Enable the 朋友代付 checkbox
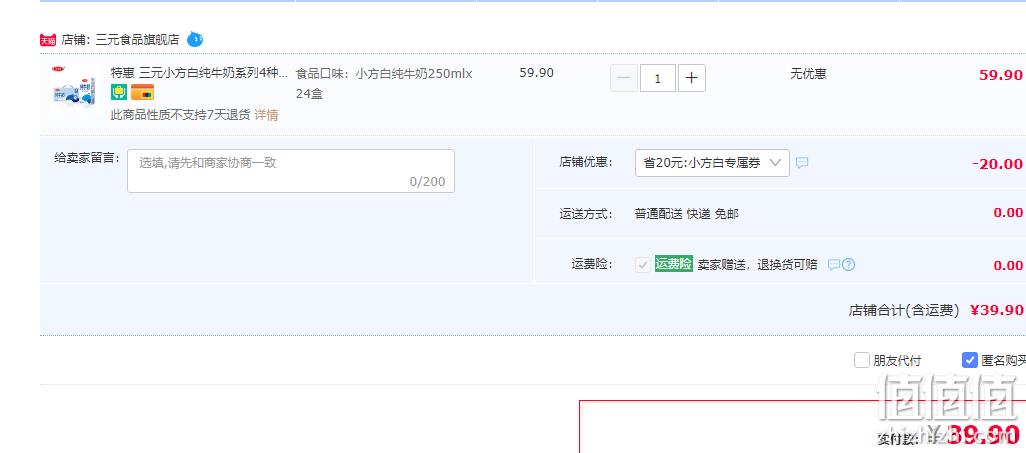This screenshot has width=1026, height=453. [861, 360]
